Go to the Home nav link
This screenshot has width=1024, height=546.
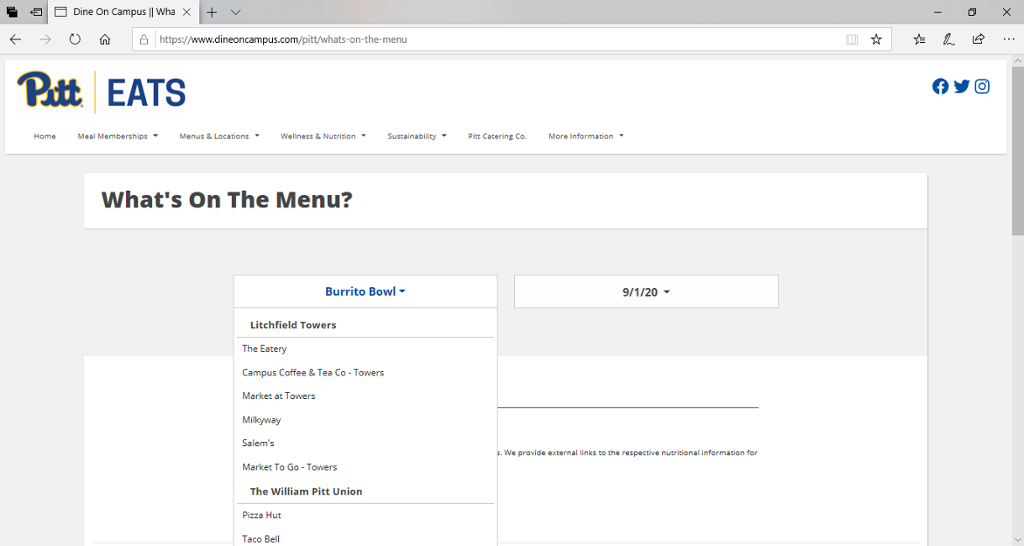point(45,136)
